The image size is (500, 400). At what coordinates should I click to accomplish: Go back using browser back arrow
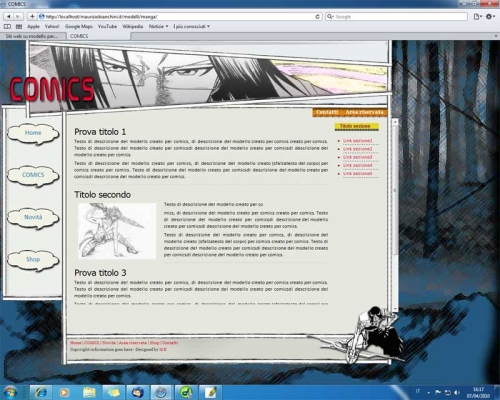tap(9, 16)
